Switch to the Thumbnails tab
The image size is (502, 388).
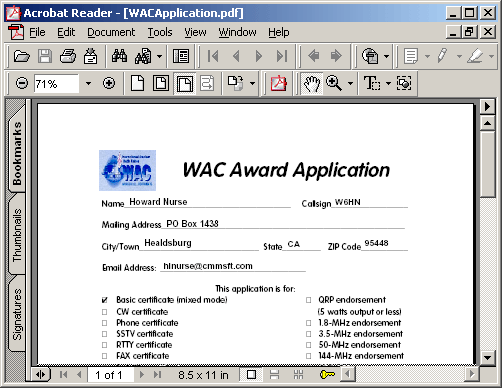(17, 235)
